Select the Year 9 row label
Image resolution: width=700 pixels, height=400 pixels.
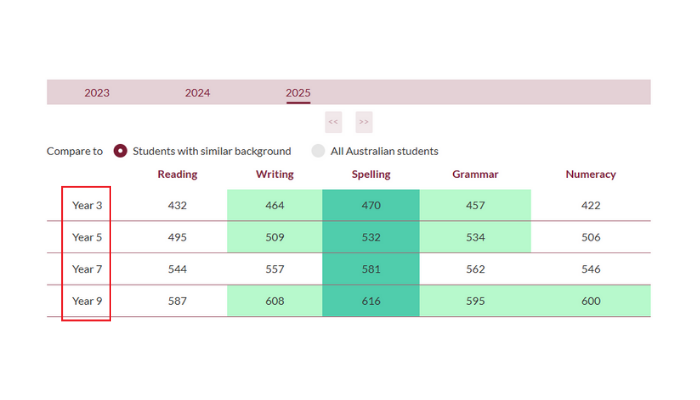pos(87,301)
